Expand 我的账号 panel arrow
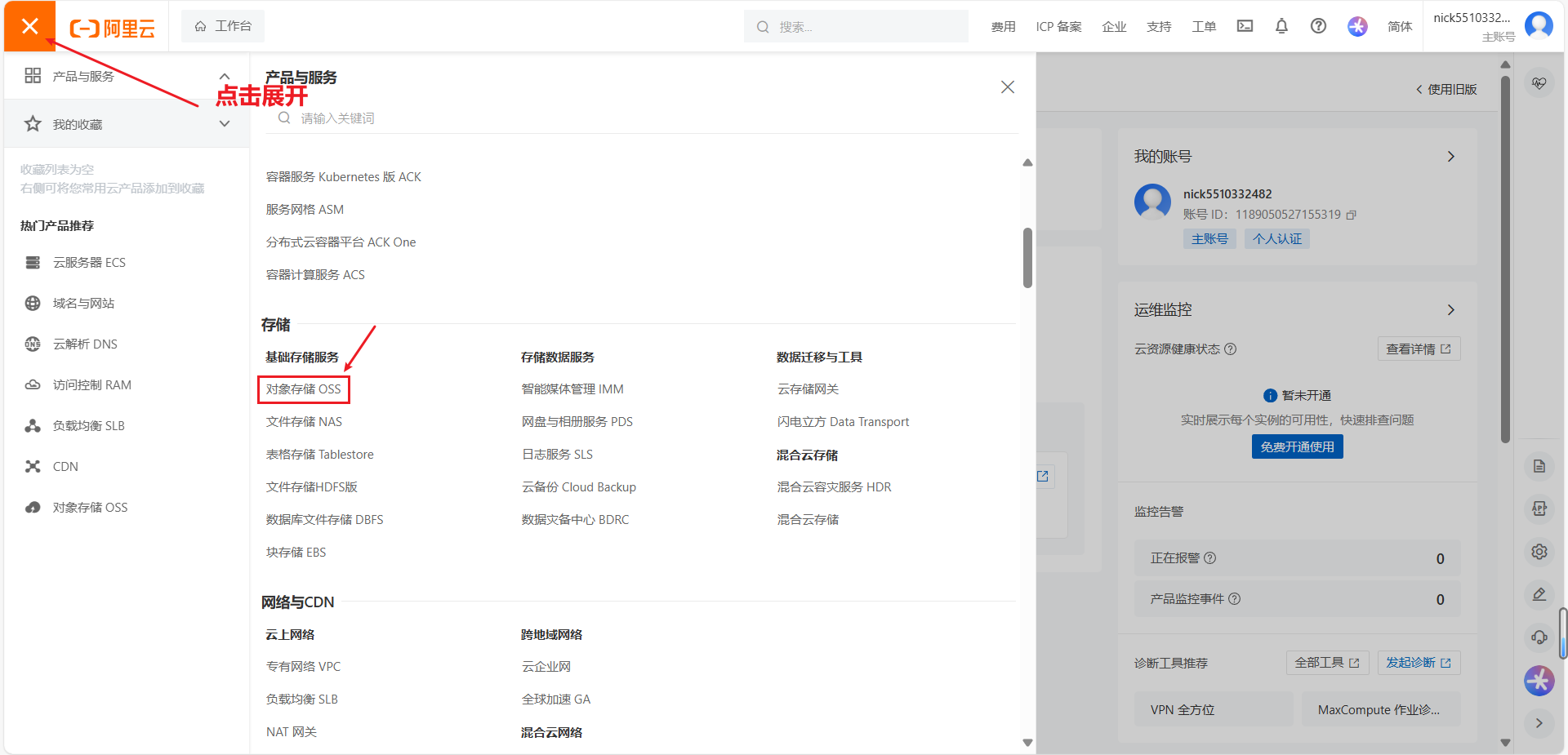1568x755 pixels. pyautogui.click(x=1450, y=156)
